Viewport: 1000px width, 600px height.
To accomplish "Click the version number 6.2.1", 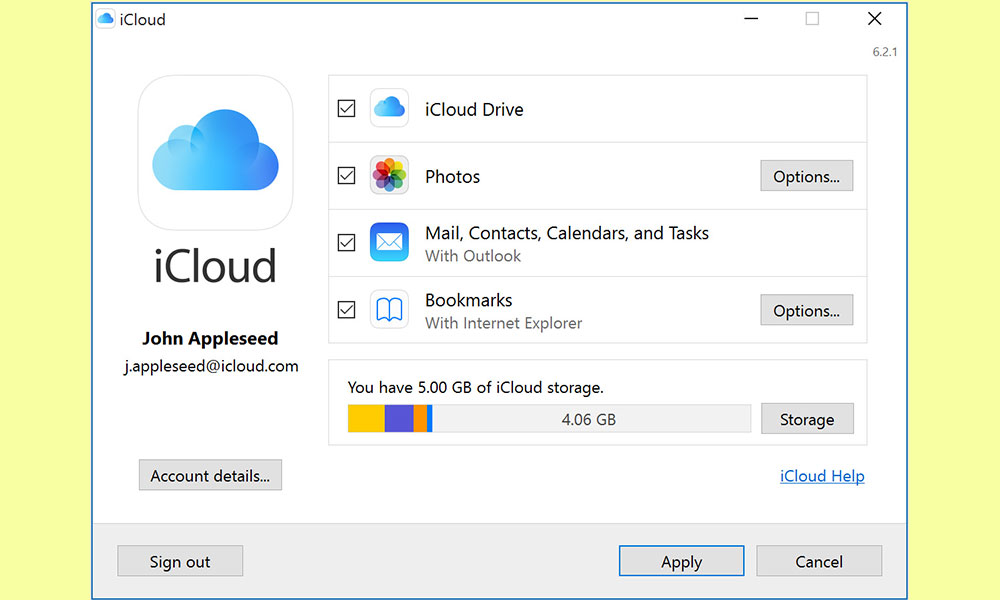I will coord(885,52).
